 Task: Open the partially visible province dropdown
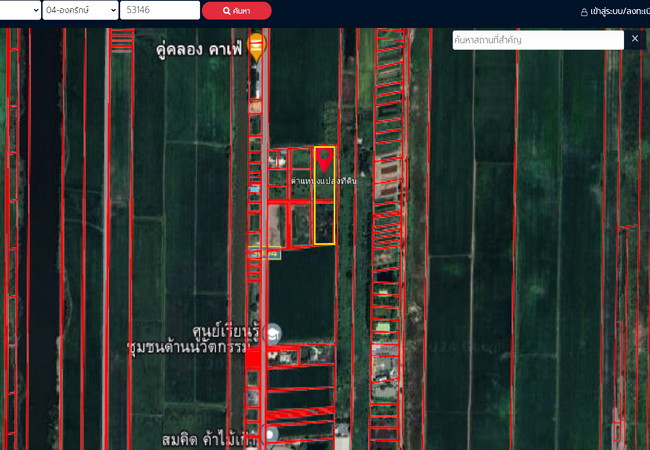coord(20,10)
